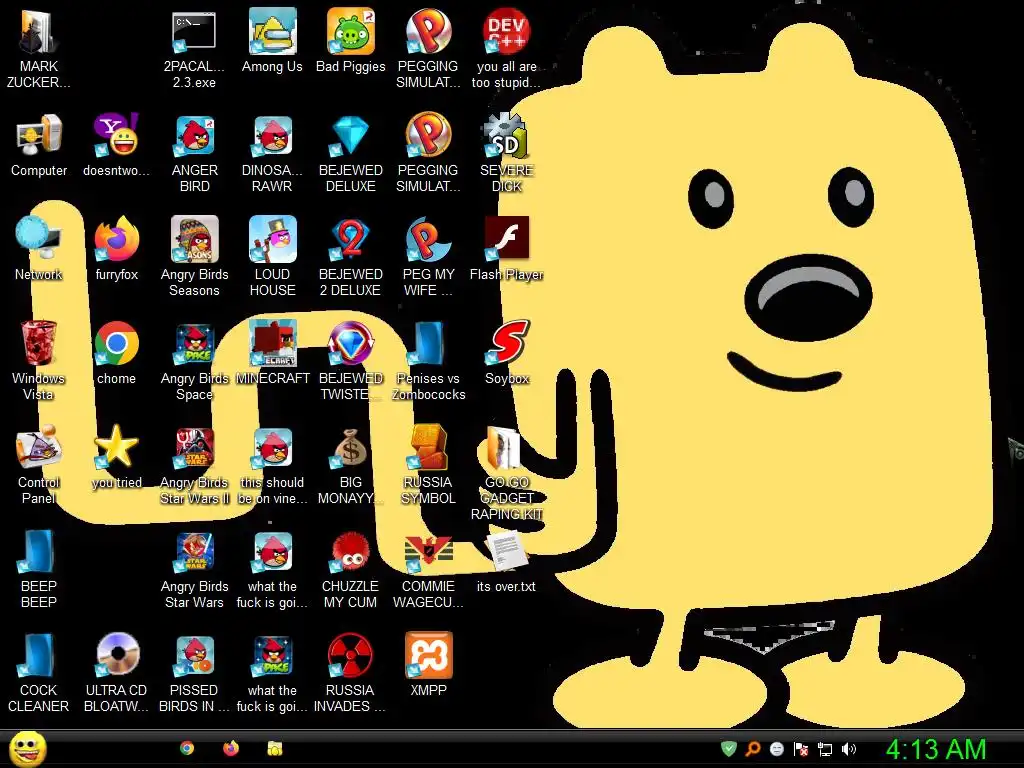Click the volume speaker tray icon
The height and width of the screenshot is (768, 1024).
[x=848, y=749]
